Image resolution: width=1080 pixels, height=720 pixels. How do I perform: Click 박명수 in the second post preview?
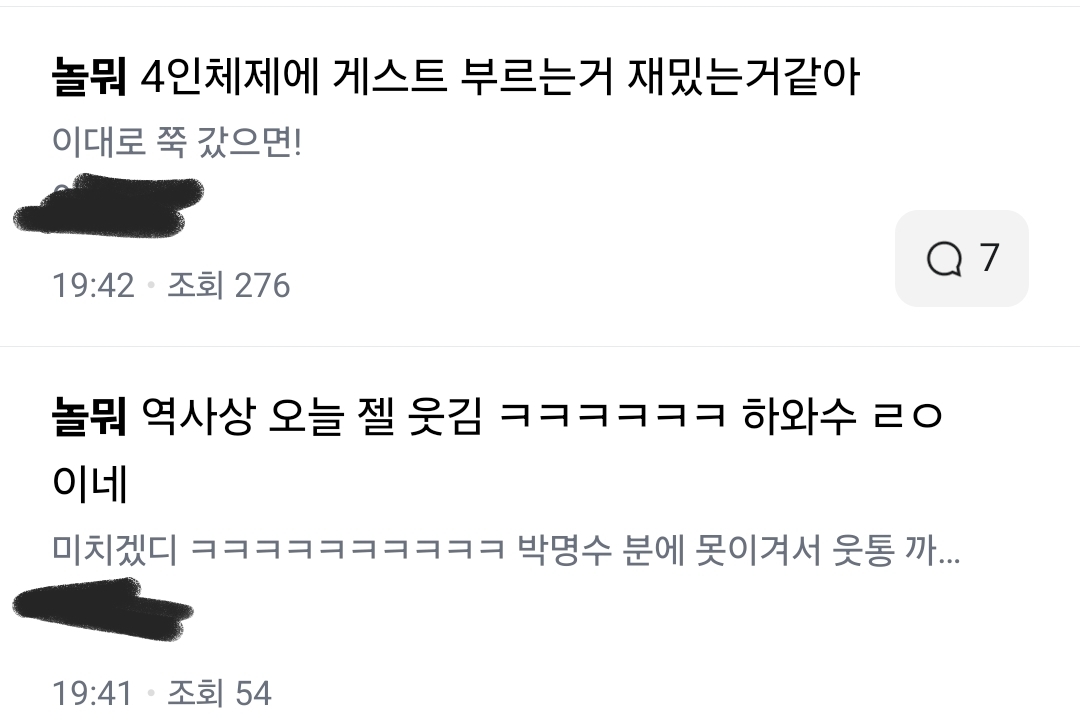pyautogui.click(x=564, y=550)
